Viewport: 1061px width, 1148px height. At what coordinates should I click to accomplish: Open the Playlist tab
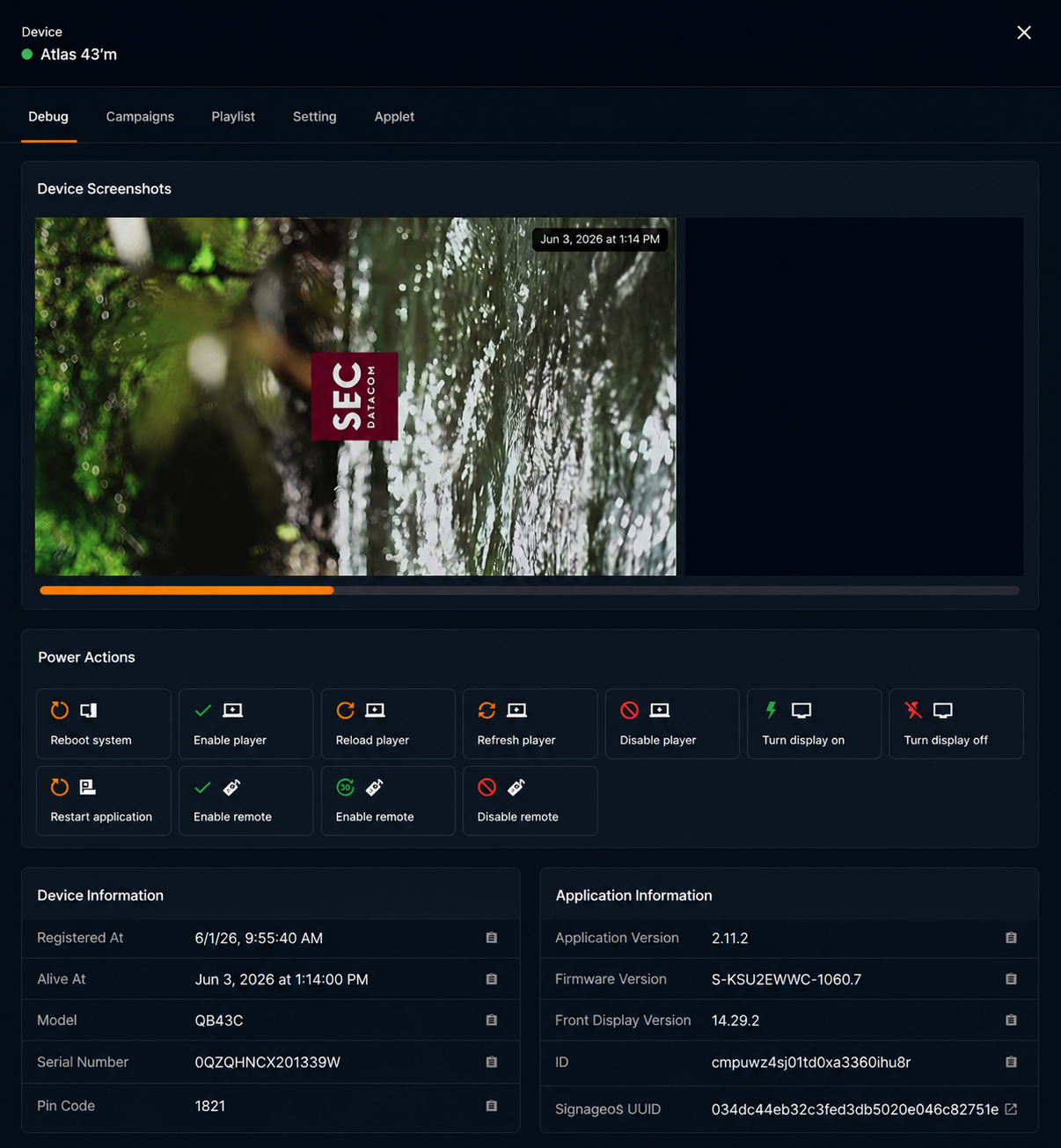(x=233, y=116)
